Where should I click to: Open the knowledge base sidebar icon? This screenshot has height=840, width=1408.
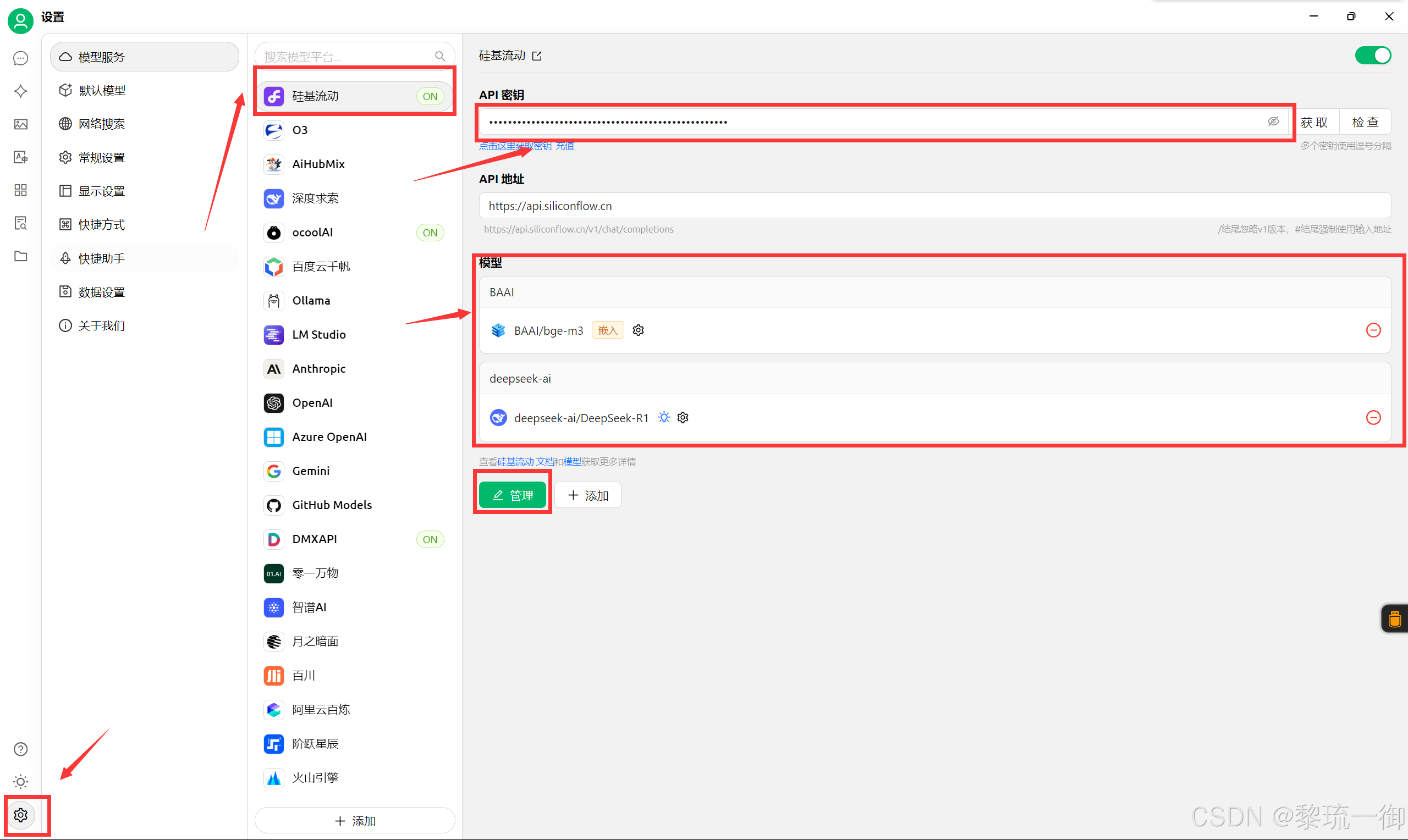coord(20,223)
